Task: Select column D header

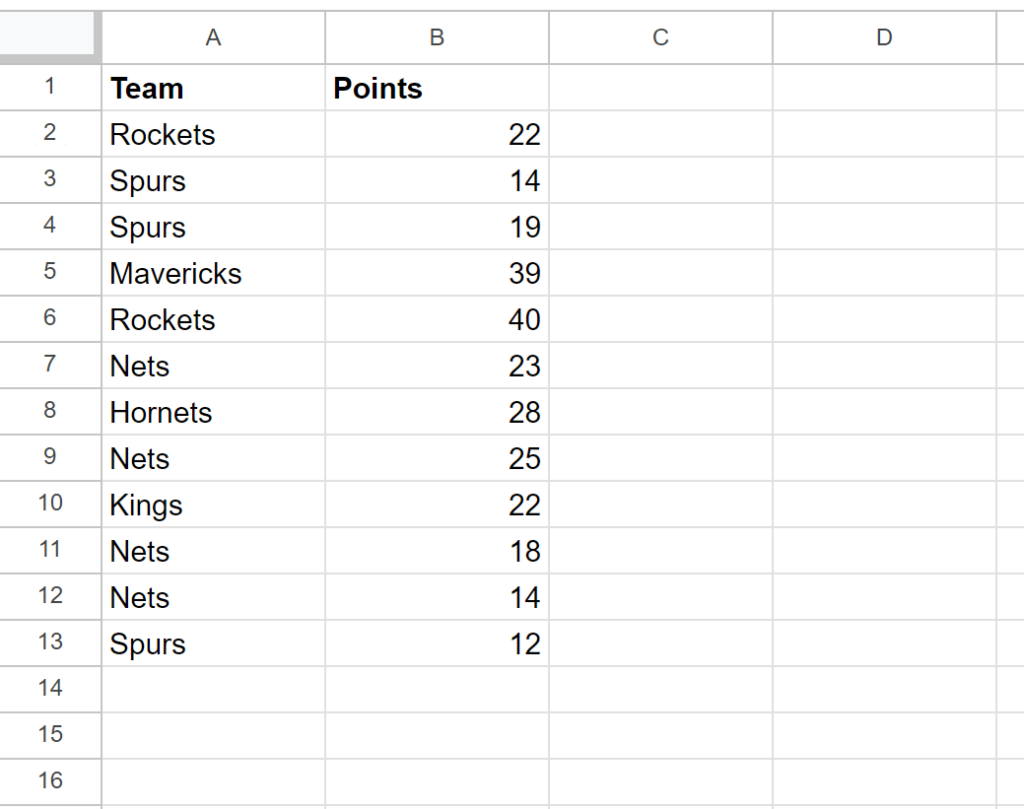Action: tap(883, 38)
